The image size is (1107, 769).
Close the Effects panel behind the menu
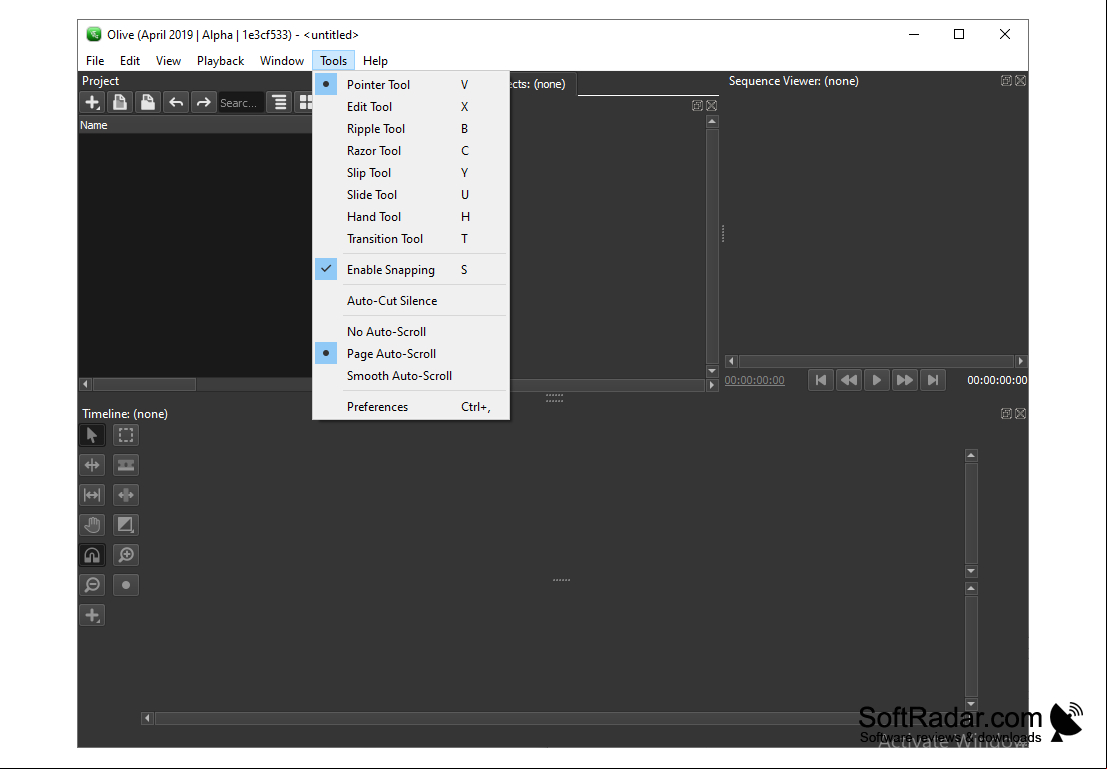click(712, 105)
